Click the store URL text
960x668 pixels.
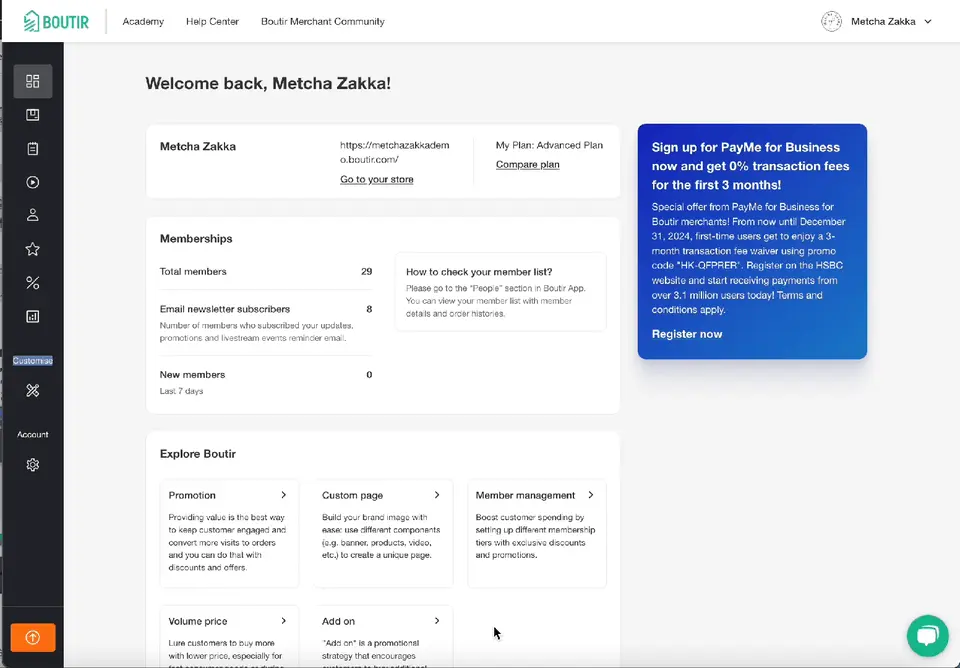click(395, 152)
